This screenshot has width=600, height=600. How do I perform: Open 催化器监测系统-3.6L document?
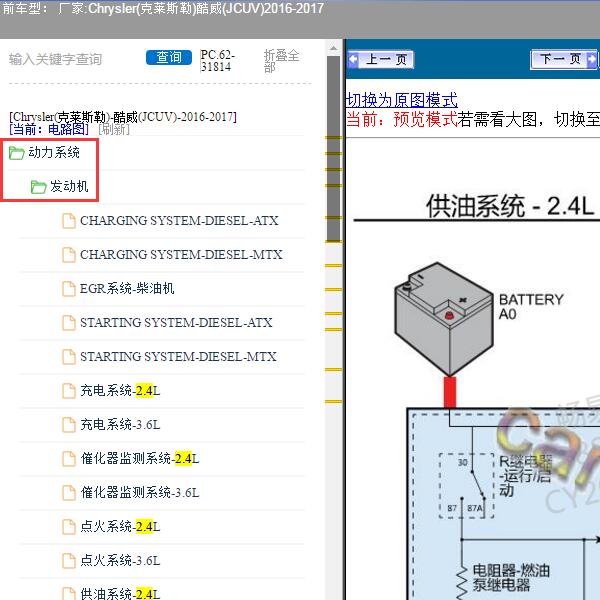(x=140, y=492)
